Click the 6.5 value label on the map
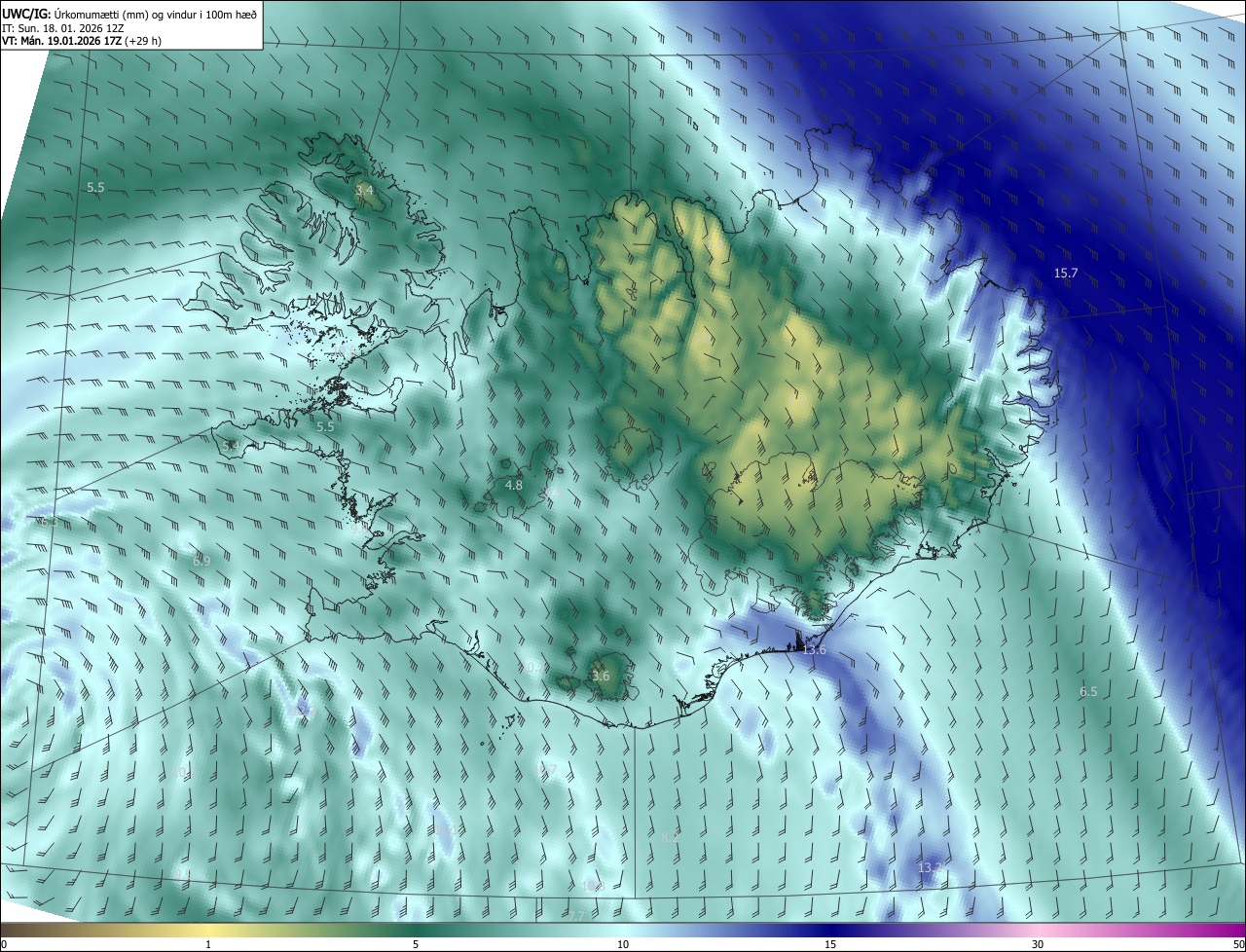The image size is (1246, 952). (1088, 692)
